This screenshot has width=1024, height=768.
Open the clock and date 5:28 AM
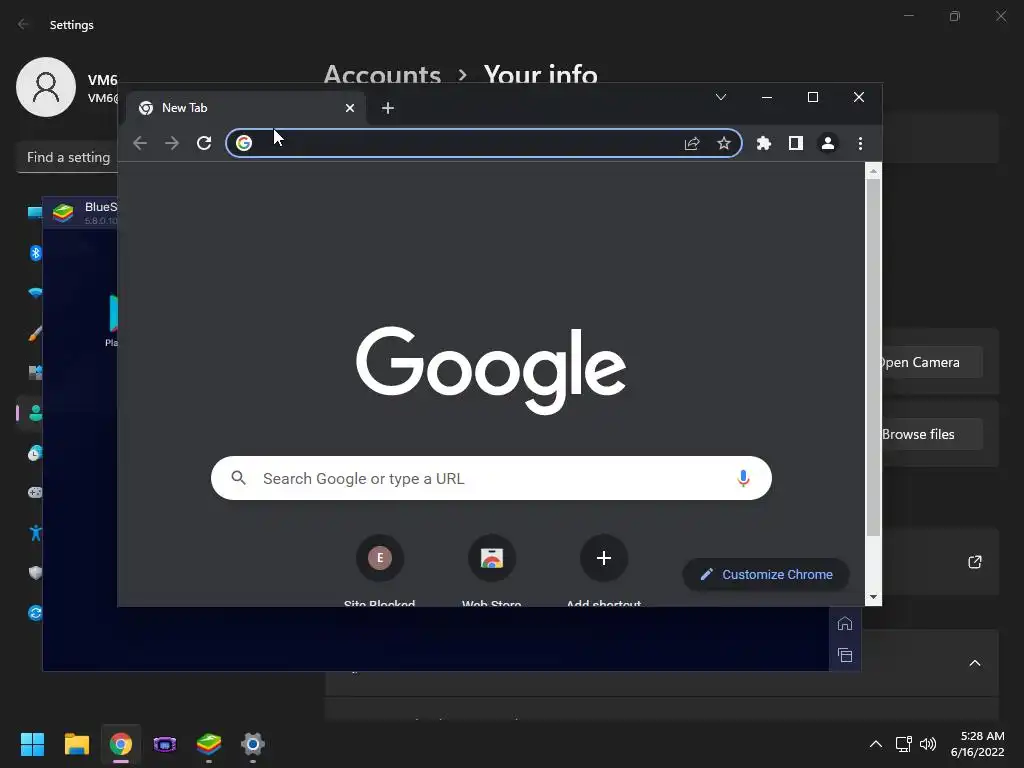click(x=977, y=744)
